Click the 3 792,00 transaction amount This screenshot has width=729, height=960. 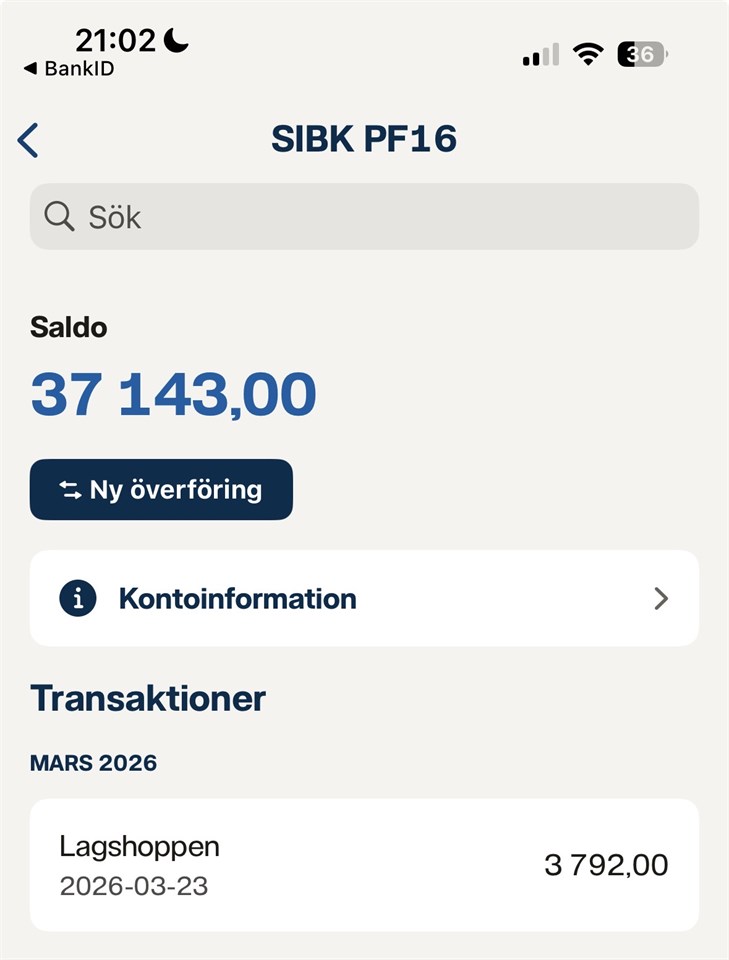pos(605,865)
